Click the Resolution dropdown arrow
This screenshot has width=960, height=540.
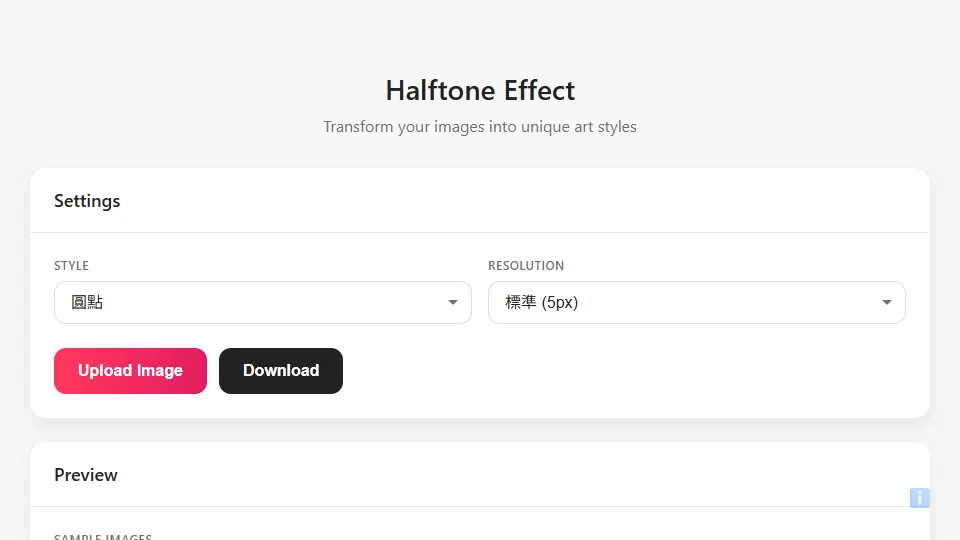pos(887,302)
